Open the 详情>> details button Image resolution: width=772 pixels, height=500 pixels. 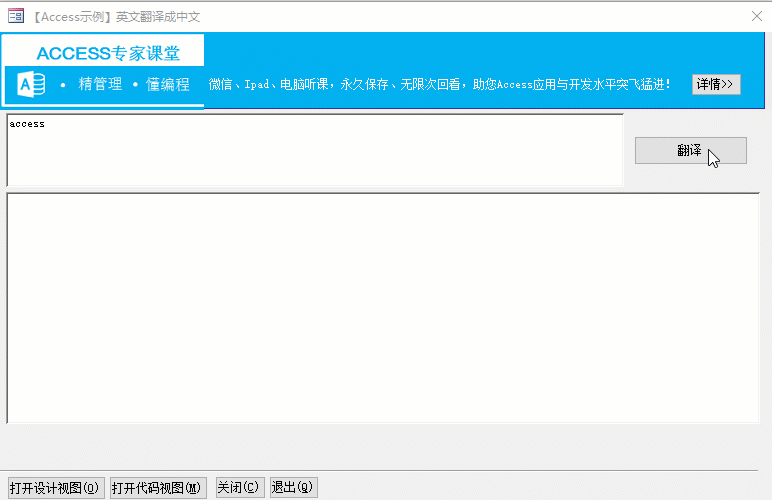point(716,84)
